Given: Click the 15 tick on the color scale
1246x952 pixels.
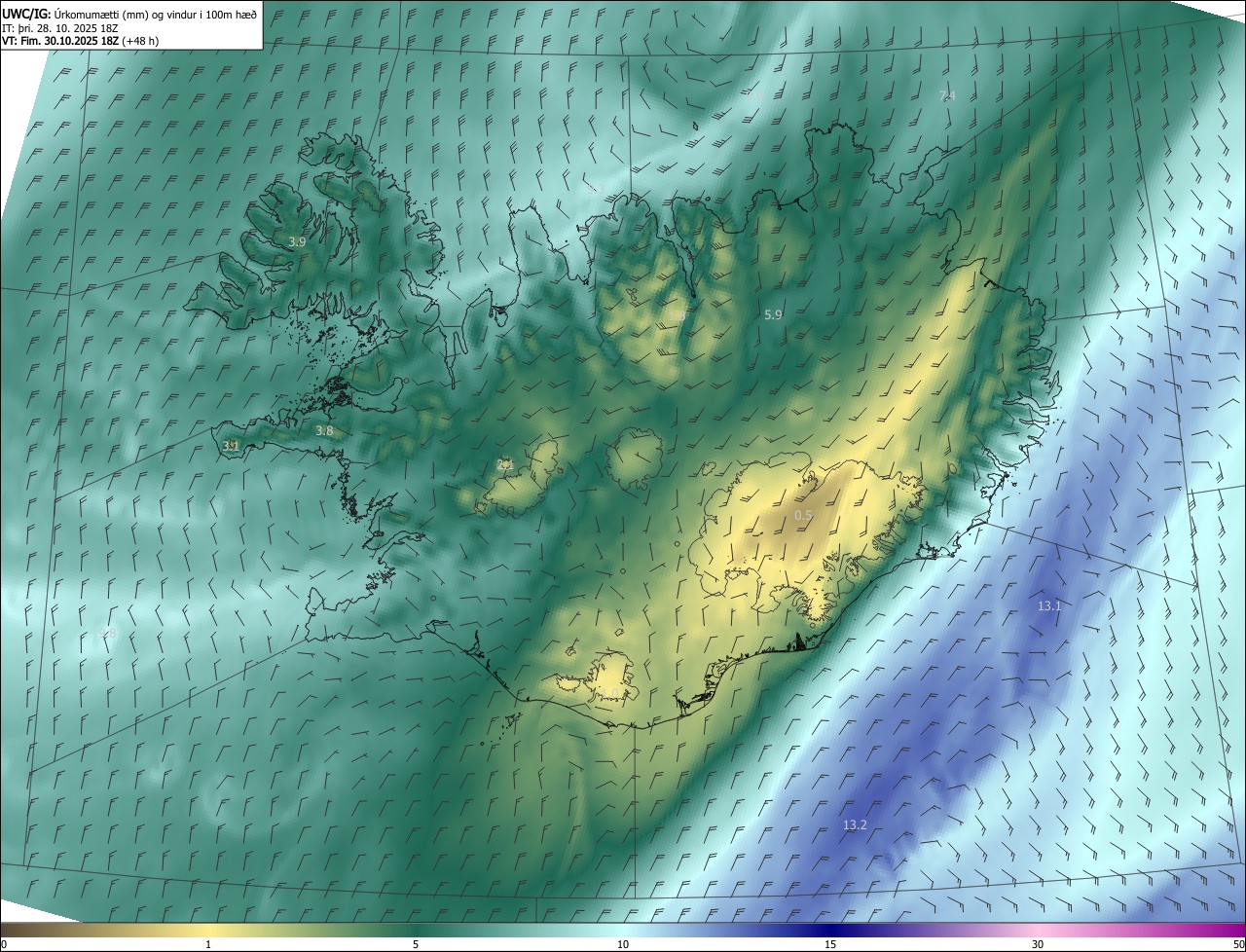Looking at the screenshot, I should (830, 944).
